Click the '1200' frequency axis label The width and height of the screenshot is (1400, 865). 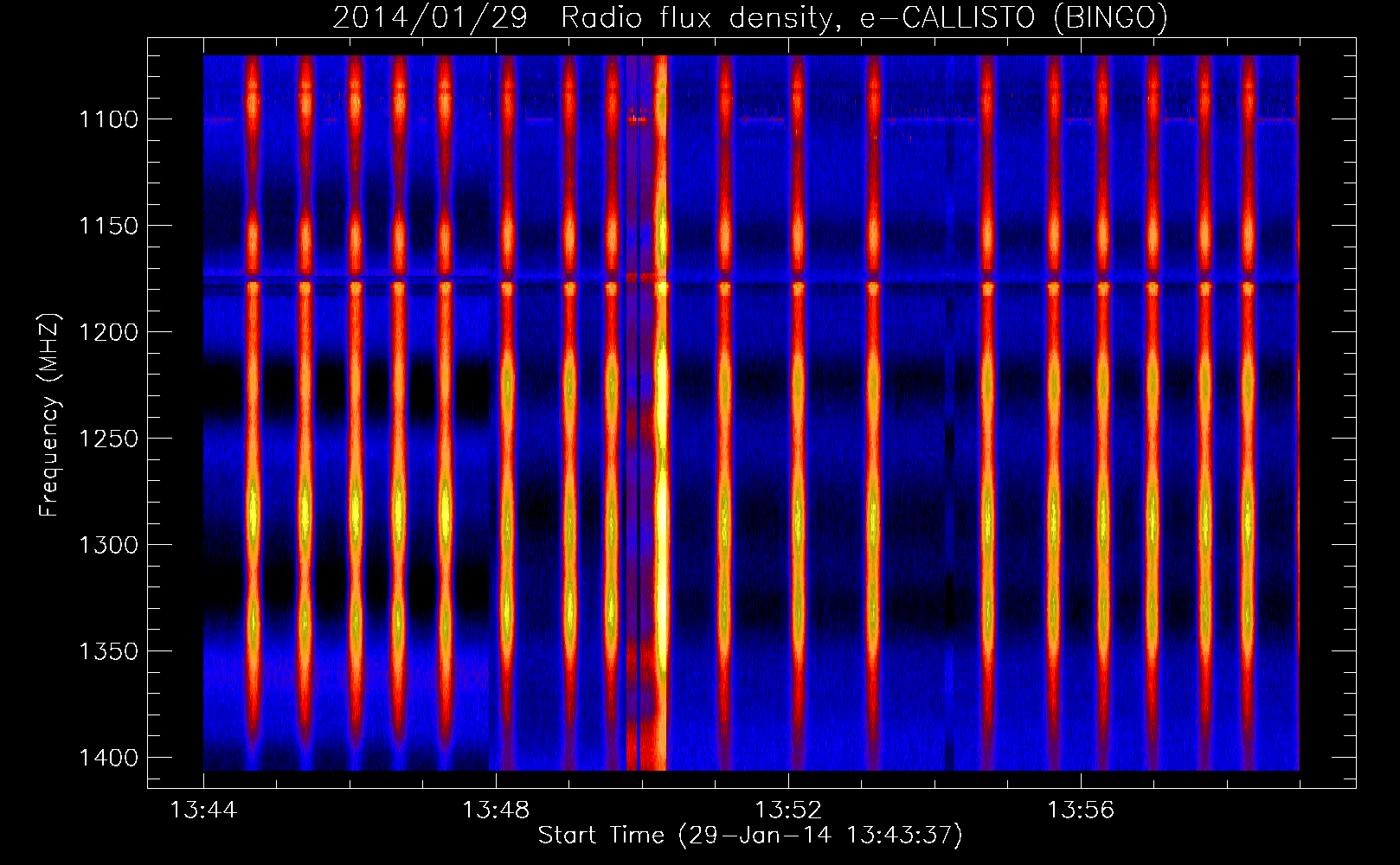tap(108, 332)
